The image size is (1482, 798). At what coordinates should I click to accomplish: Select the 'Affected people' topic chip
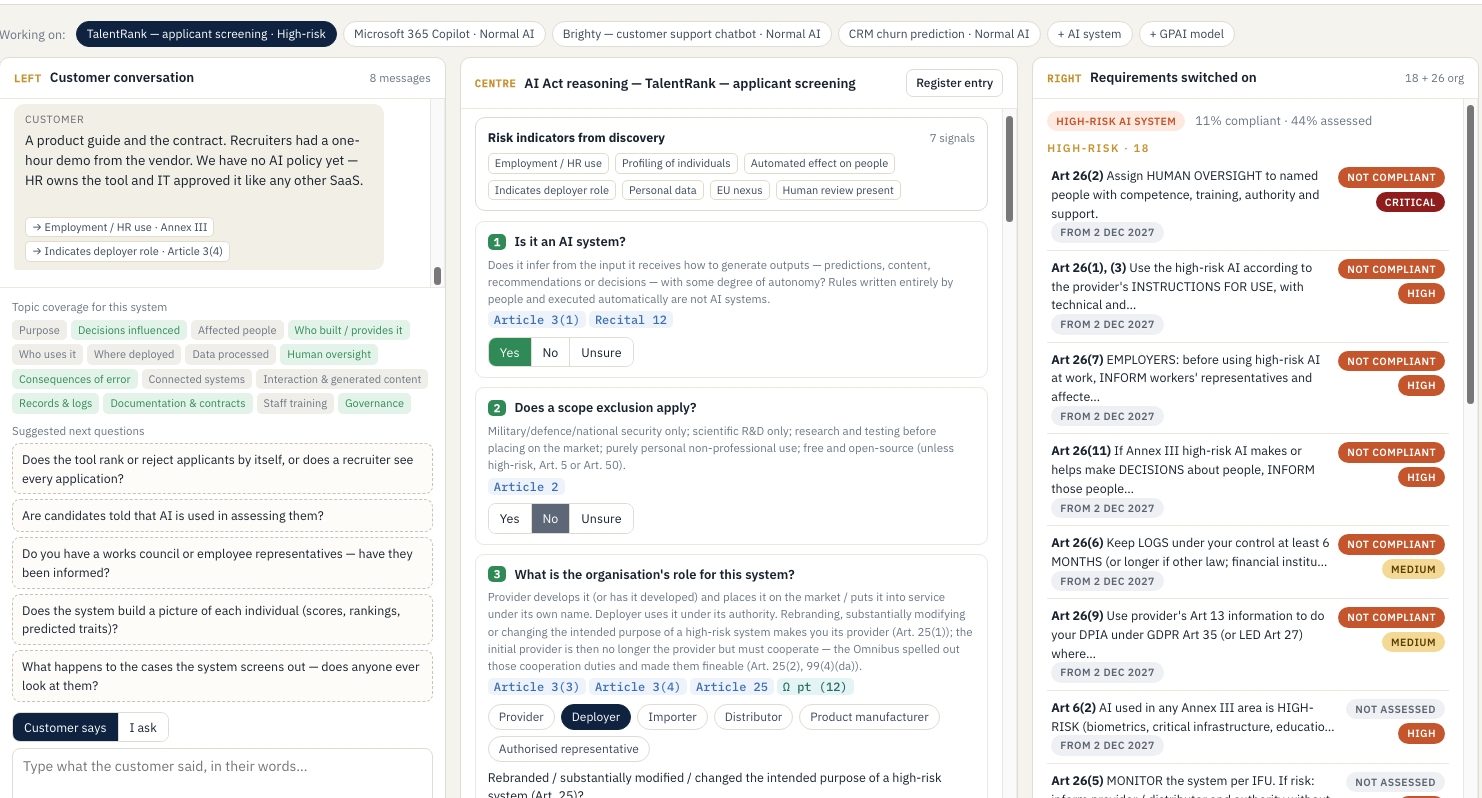(237, 330)
